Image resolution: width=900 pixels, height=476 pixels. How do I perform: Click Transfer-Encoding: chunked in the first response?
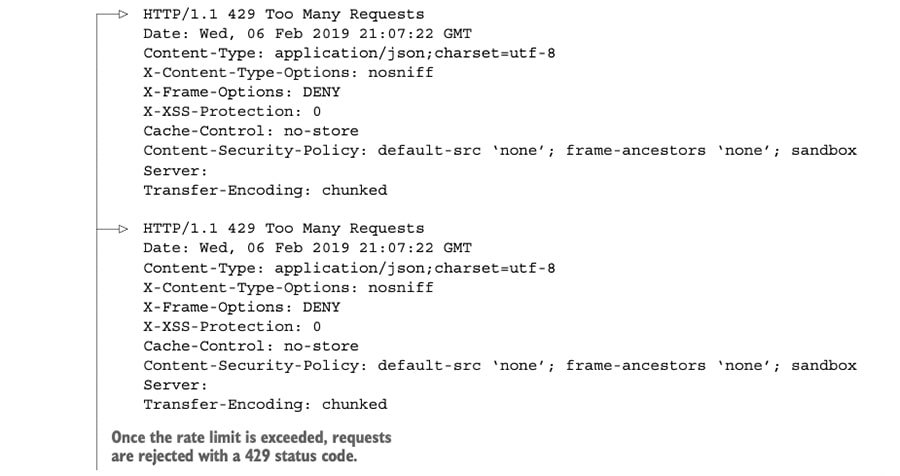point(265,190)
